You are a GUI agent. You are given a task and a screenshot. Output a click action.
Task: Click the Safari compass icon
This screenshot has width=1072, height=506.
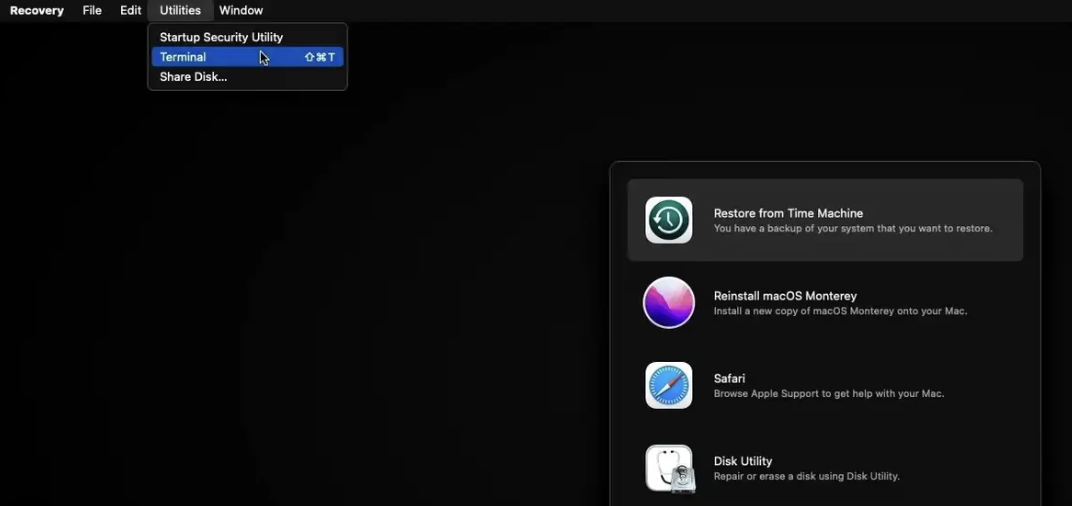pyautogui.click(x=669, y=386)
